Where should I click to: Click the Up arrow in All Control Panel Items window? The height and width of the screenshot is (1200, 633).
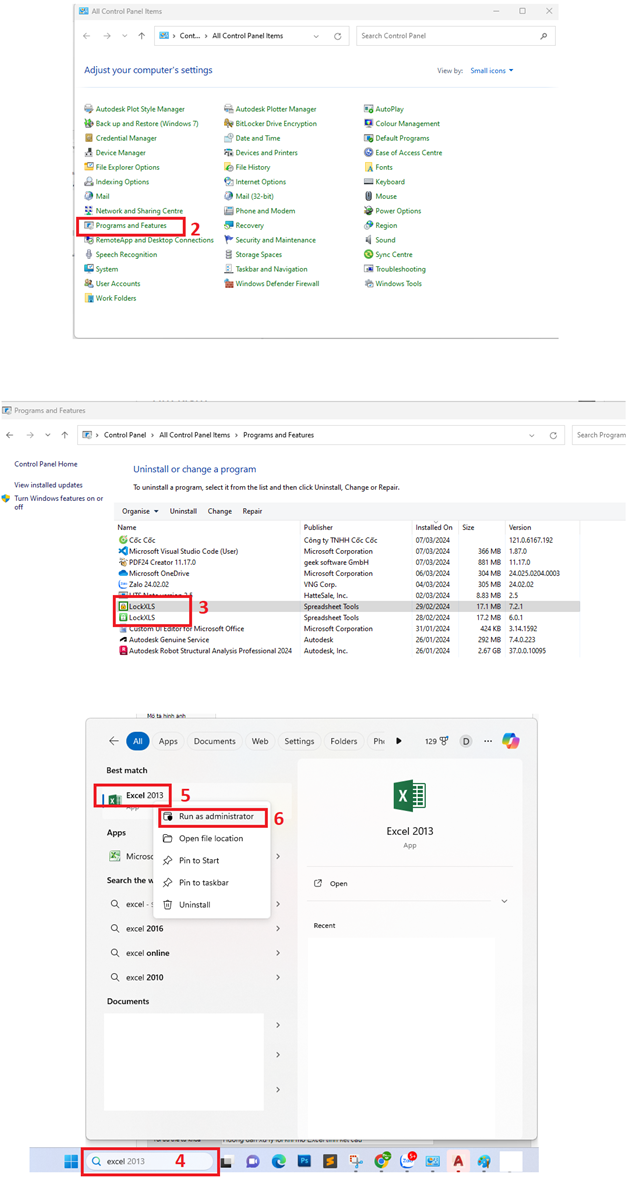[x=142, y=36]
